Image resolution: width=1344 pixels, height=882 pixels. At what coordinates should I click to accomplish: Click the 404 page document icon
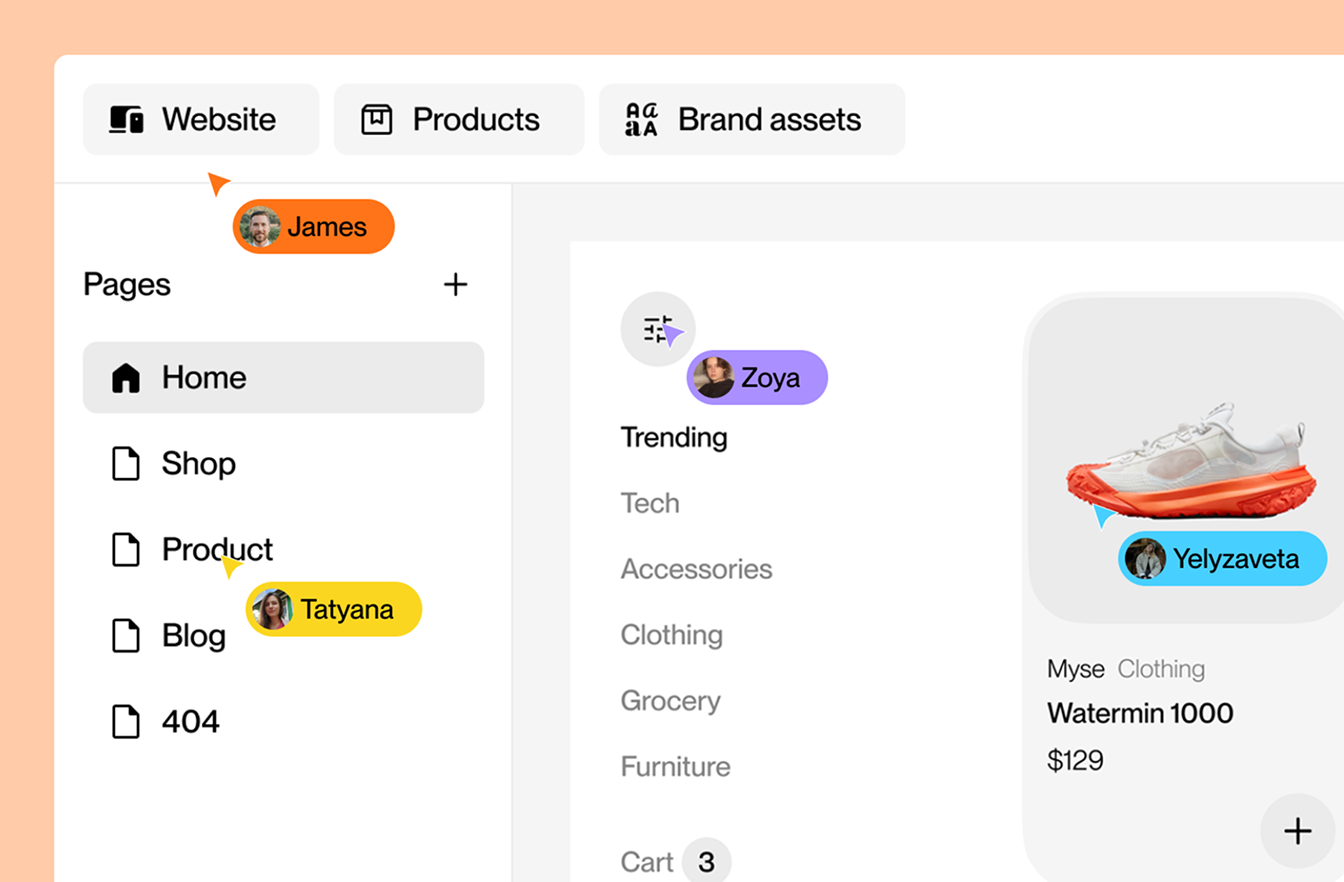coord(126,722)
